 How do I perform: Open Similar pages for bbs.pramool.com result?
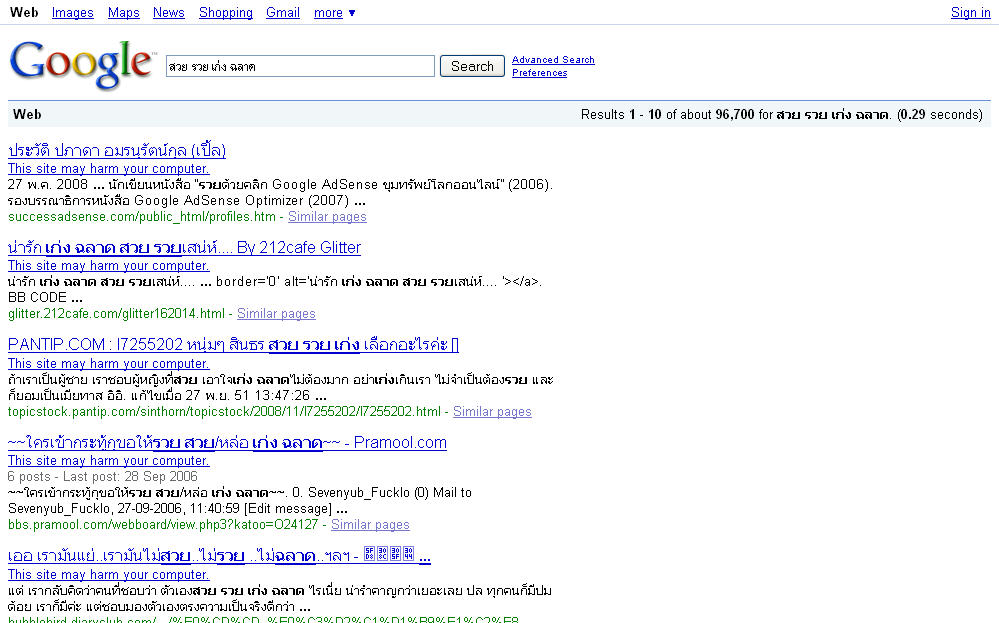(370, 524)
